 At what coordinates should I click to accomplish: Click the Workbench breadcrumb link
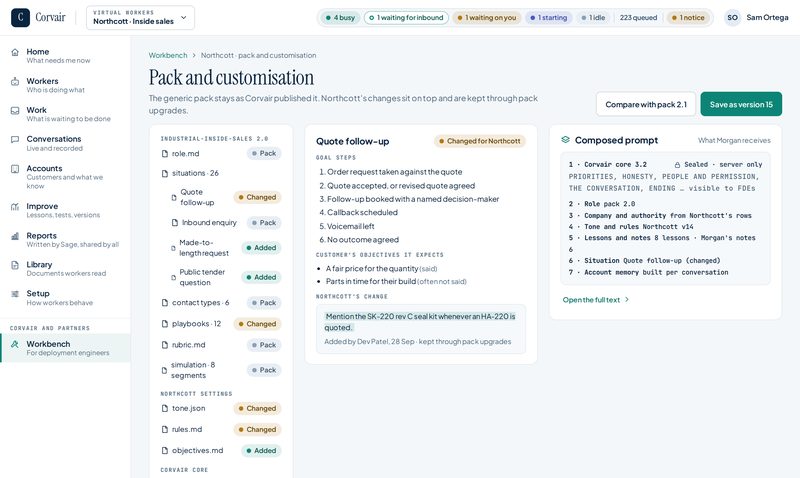168,55
